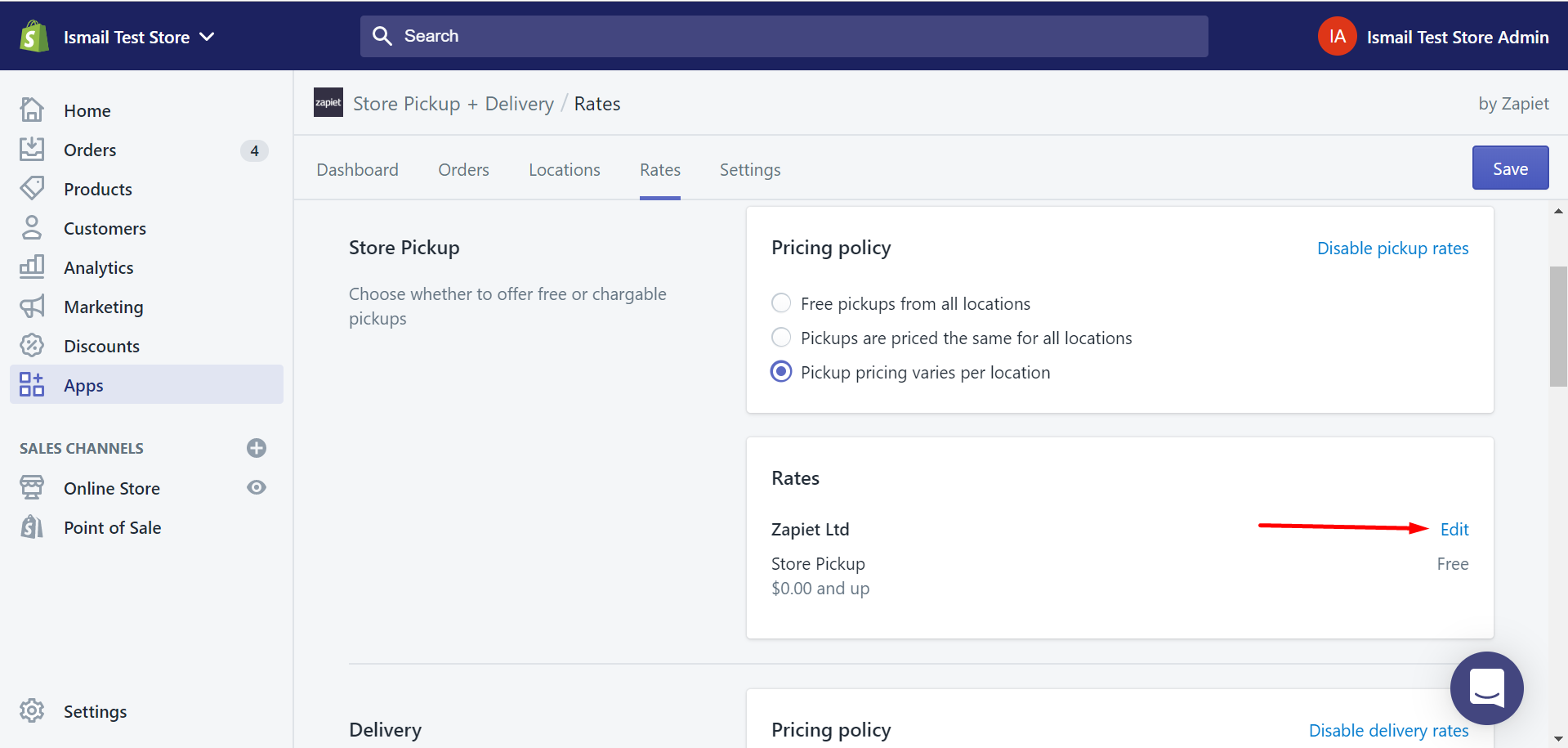Click the Free rate price
This screenshot has width=1568, height=748.
[1453, 564]
